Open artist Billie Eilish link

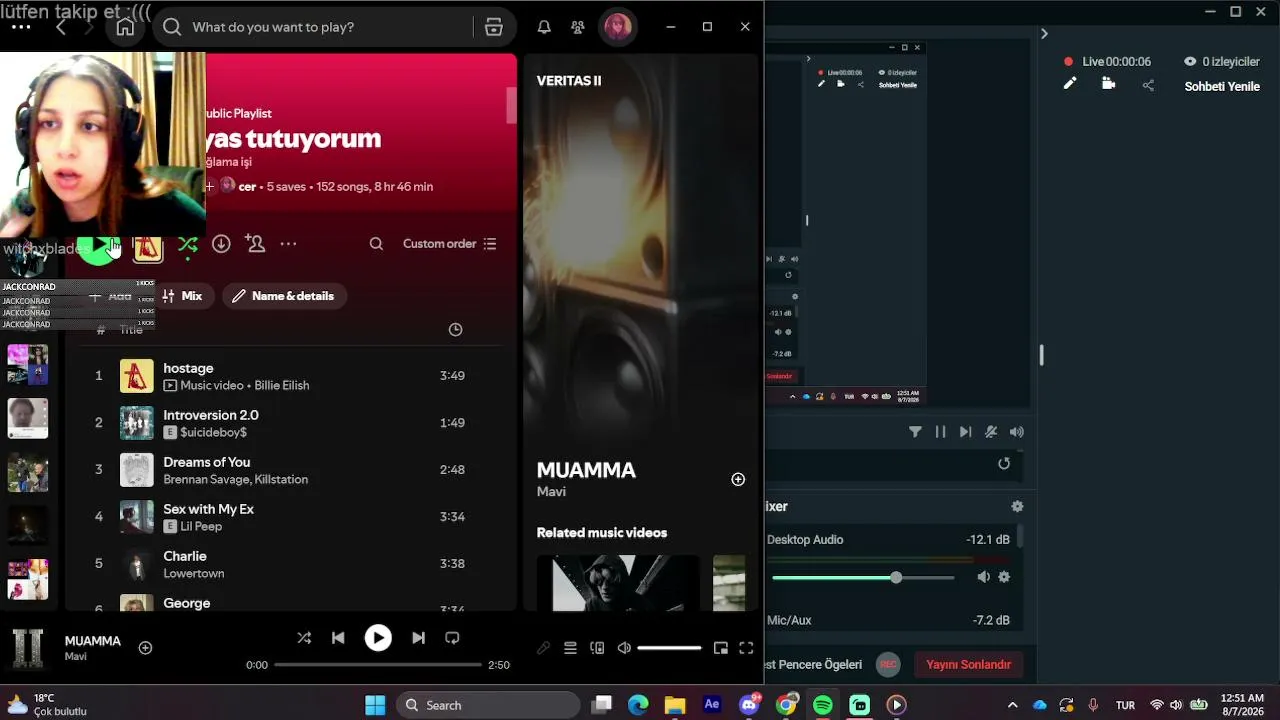coord(282,386)
